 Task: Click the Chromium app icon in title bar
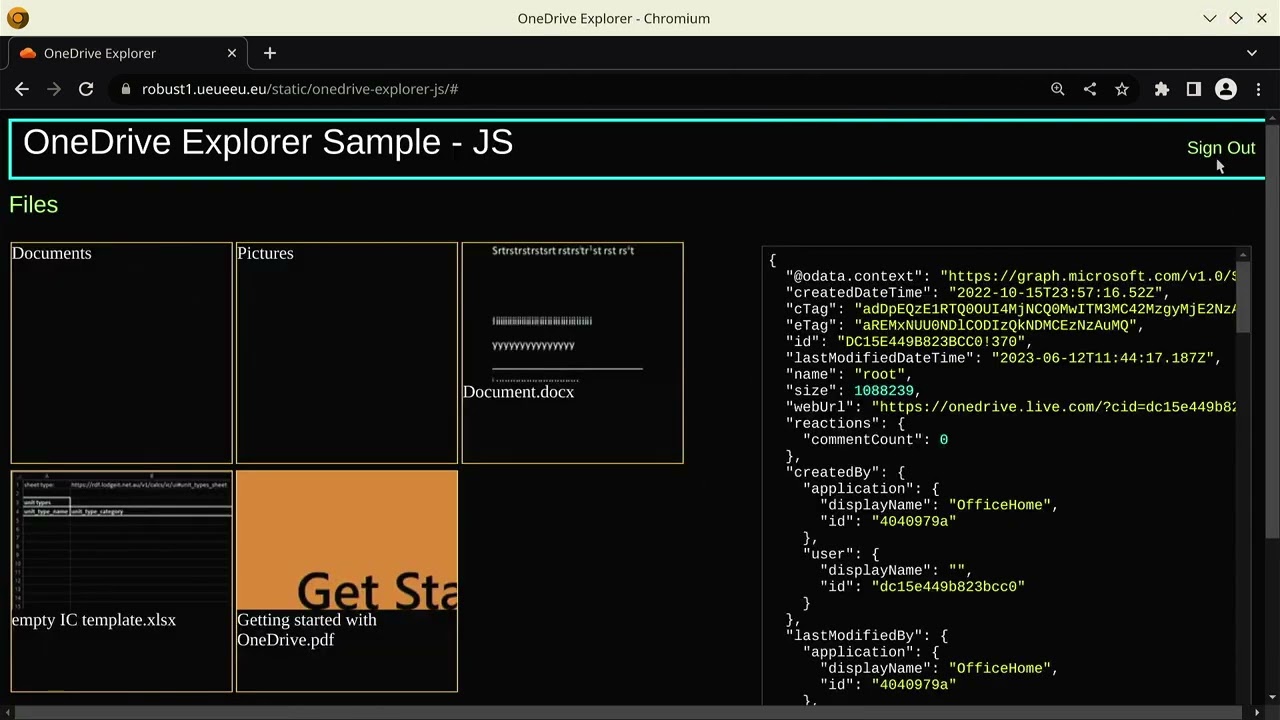[x=18, y=18]
